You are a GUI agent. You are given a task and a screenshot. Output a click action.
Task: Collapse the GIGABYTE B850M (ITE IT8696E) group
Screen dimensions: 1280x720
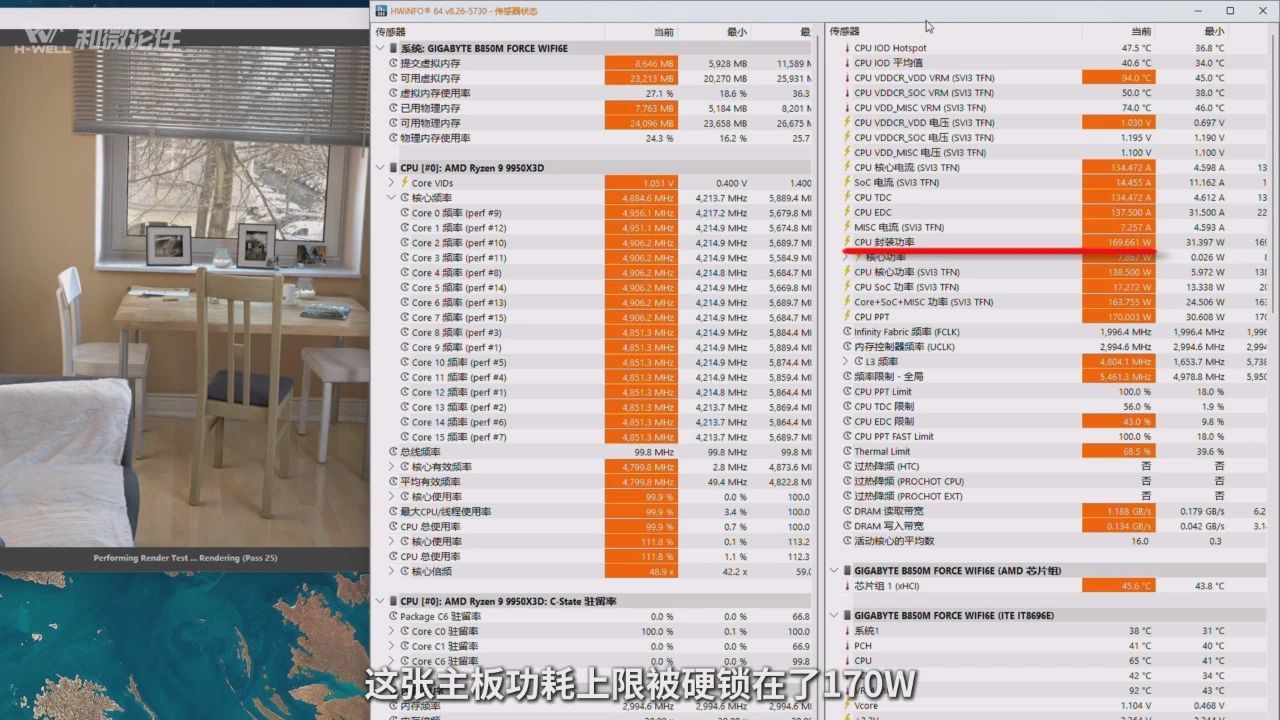pyautogui.click(x=834, y=616)
